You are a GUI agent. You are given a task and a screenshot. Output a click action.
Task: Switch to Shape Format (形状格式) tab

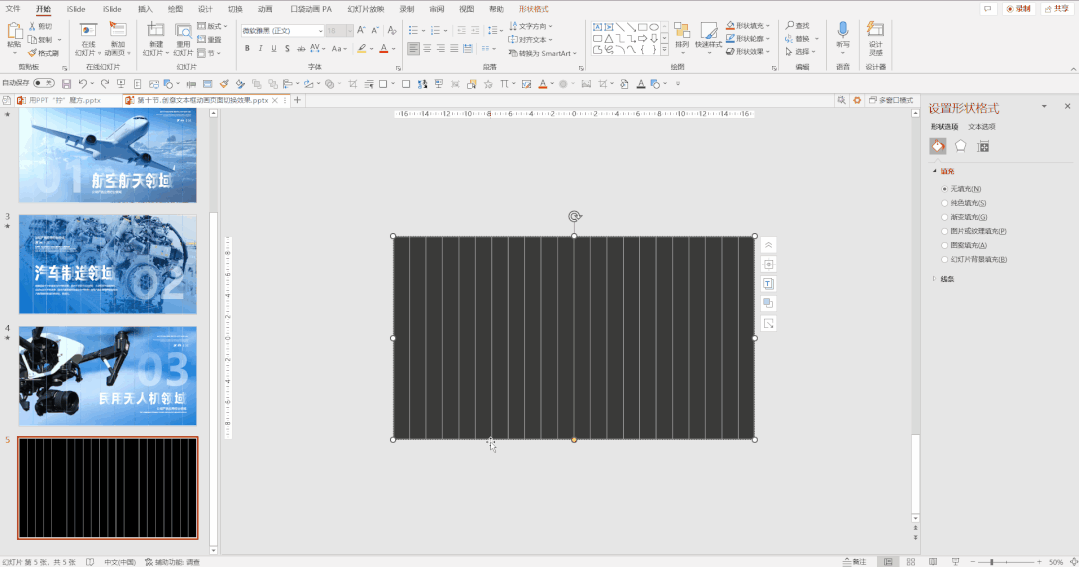533,9
